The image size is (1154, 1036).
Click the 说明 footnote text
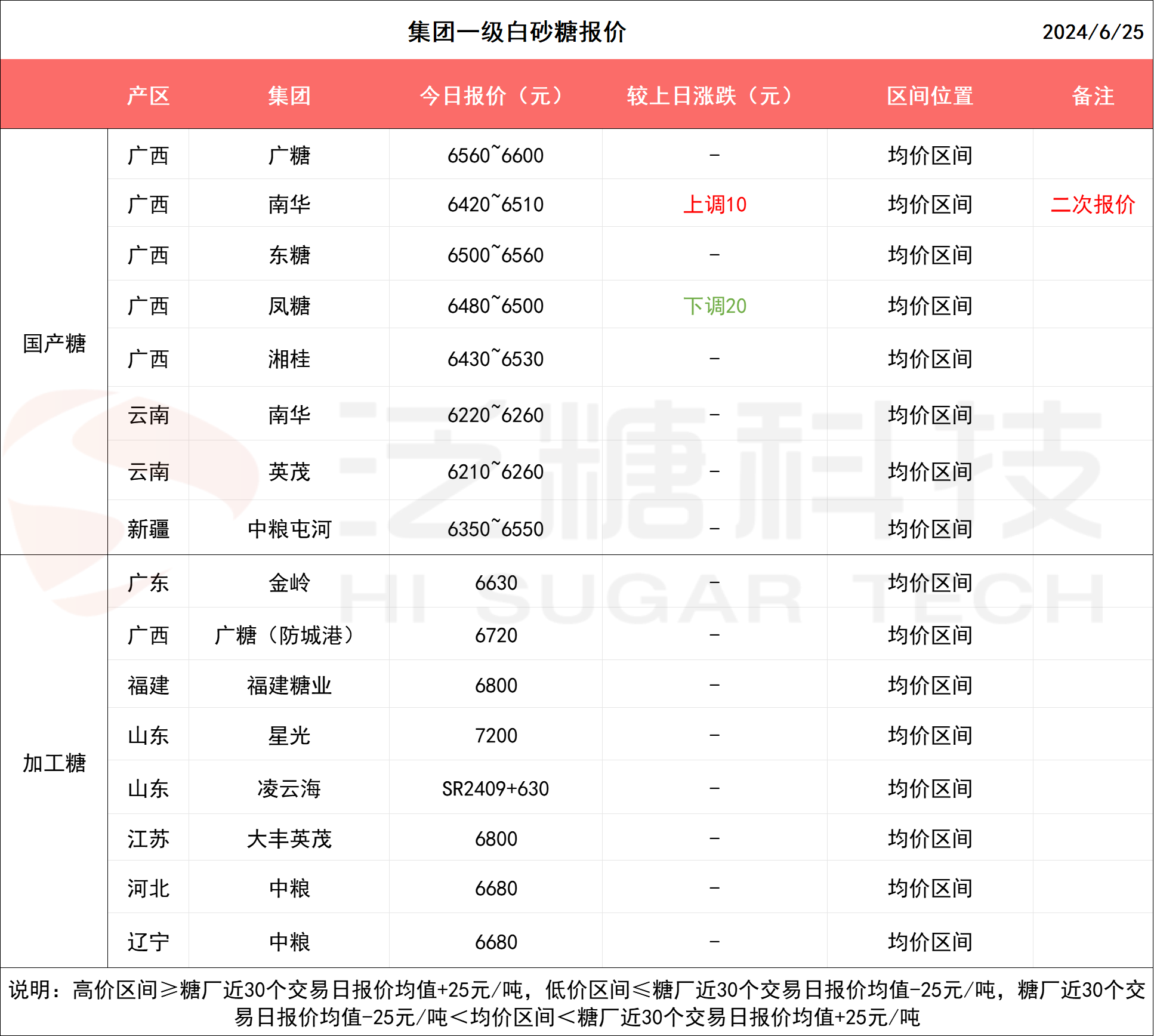point(577,1003)
